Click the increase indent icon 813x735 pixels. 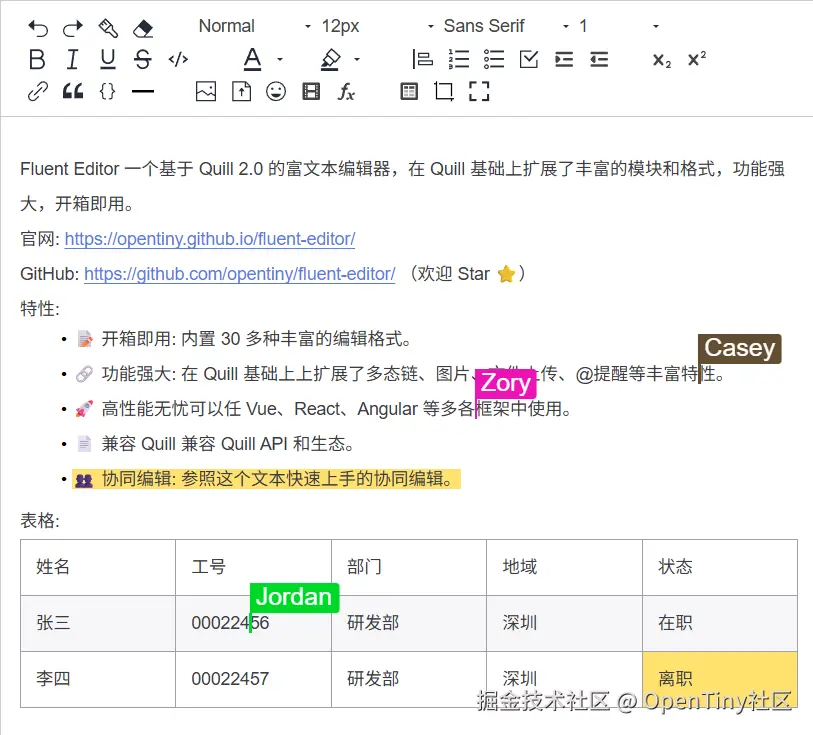tap(564, 59)
